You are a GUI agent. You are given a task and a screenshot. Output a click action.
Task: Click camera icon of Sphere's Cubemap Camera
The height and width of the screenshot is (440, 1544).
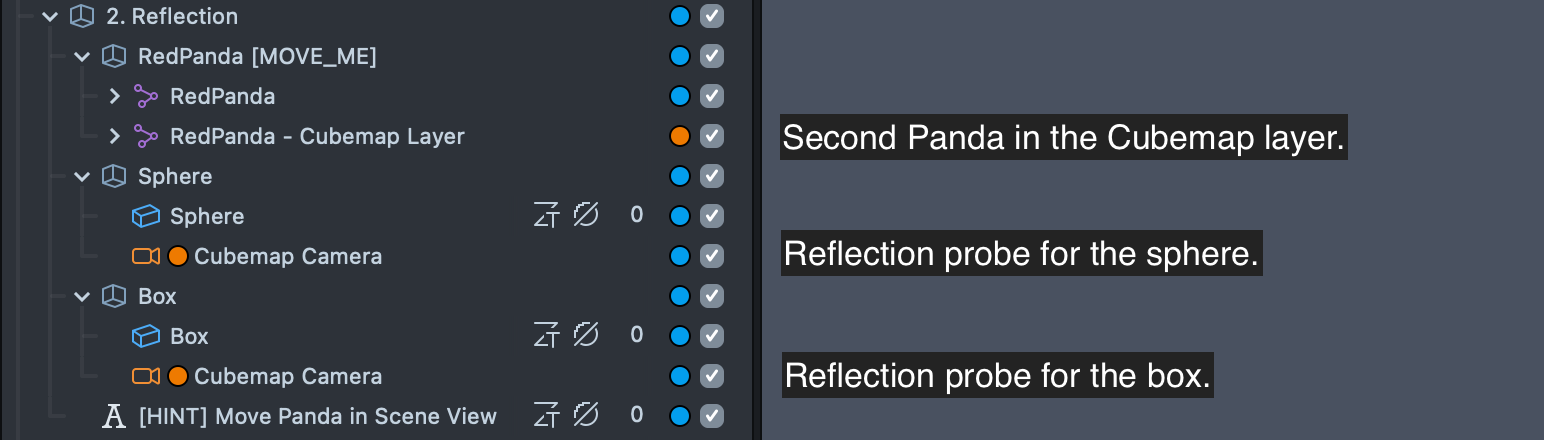[146, 256]
